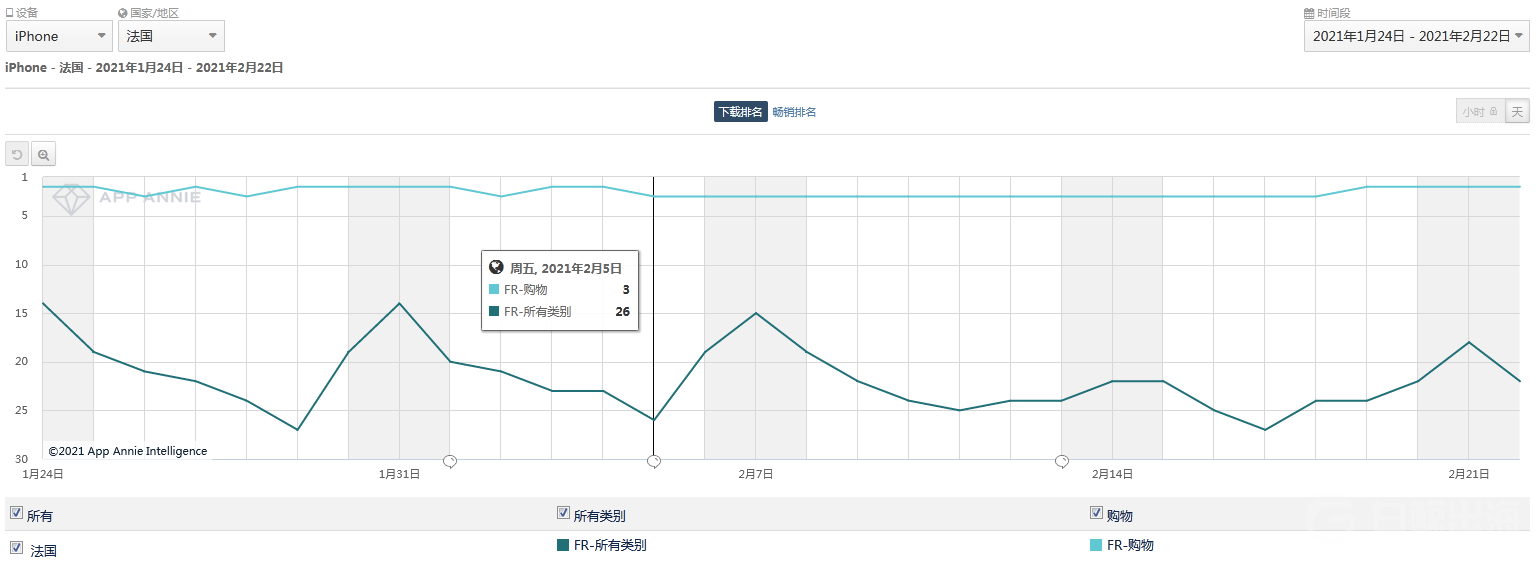Select the 下载排名 tab
This screenshot has height=567, width=1536.
[740, 112]
